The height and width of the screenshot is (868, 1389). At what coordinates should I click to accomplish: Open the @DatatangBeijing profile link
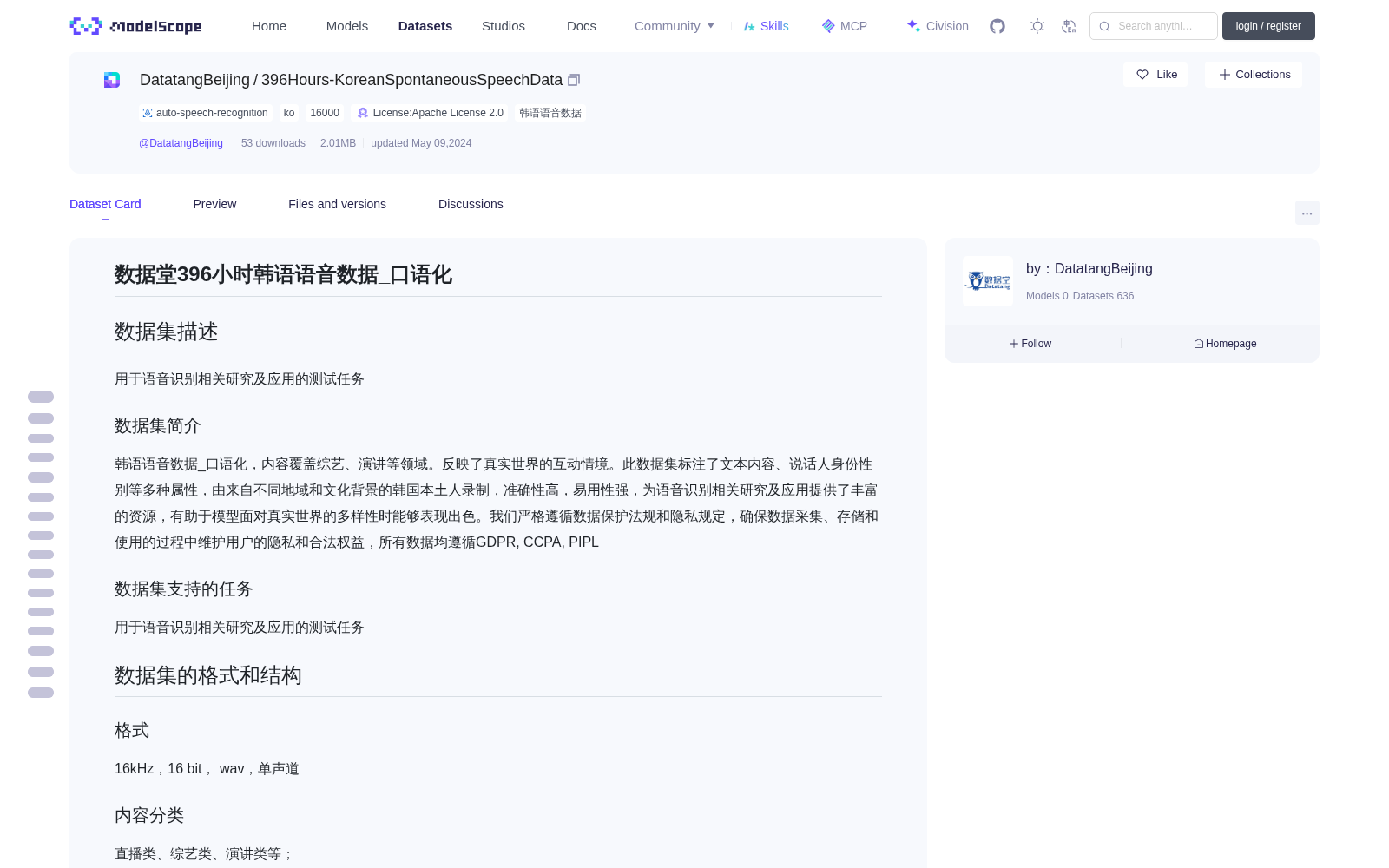(181, 143)
